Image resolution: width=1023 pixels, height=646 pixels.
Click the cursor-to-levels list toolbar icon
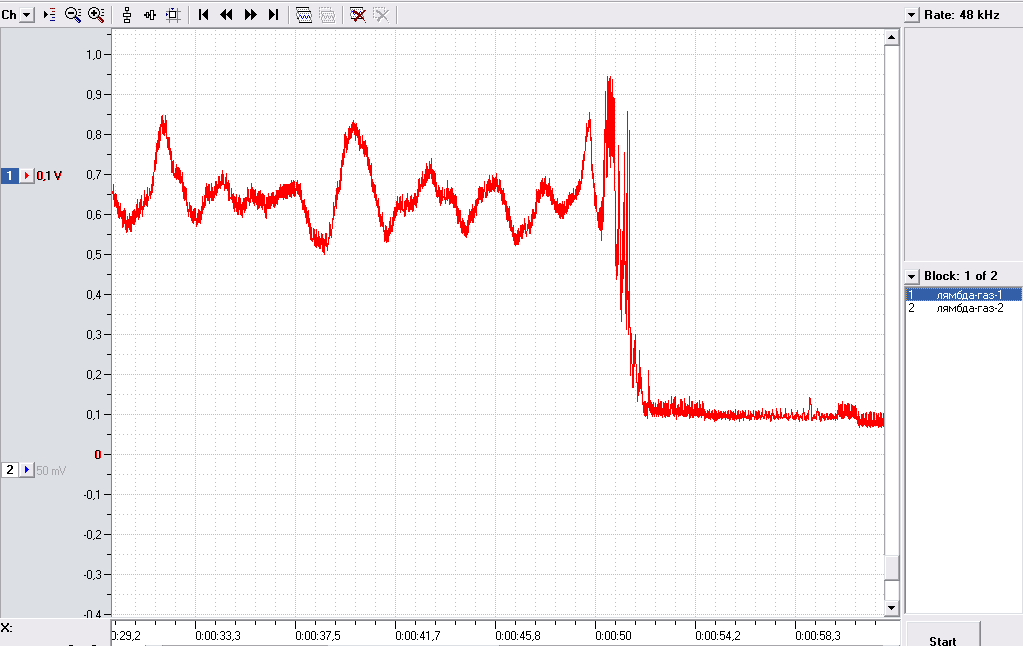pyautogui.click(x=50, y=14)
